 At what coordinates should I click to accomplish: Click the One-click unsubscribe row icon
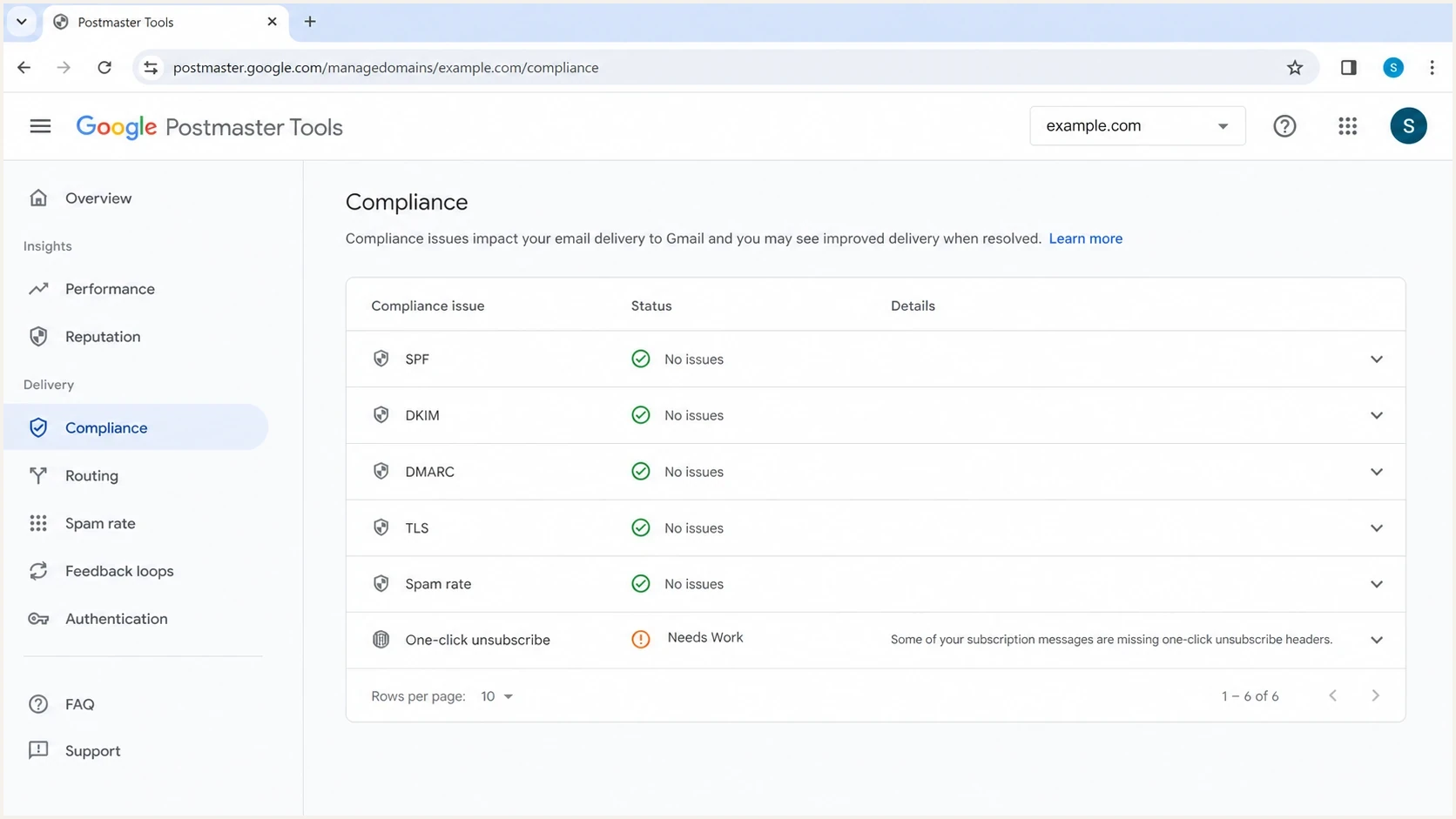click(381, 640)
